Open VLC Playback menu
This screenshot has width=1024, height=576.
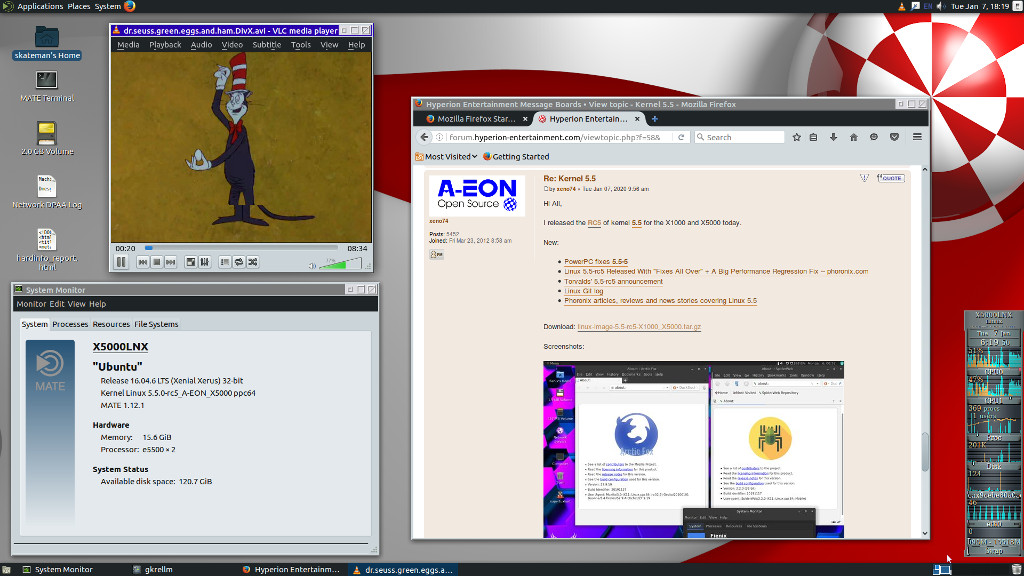(x=165, y=44)
